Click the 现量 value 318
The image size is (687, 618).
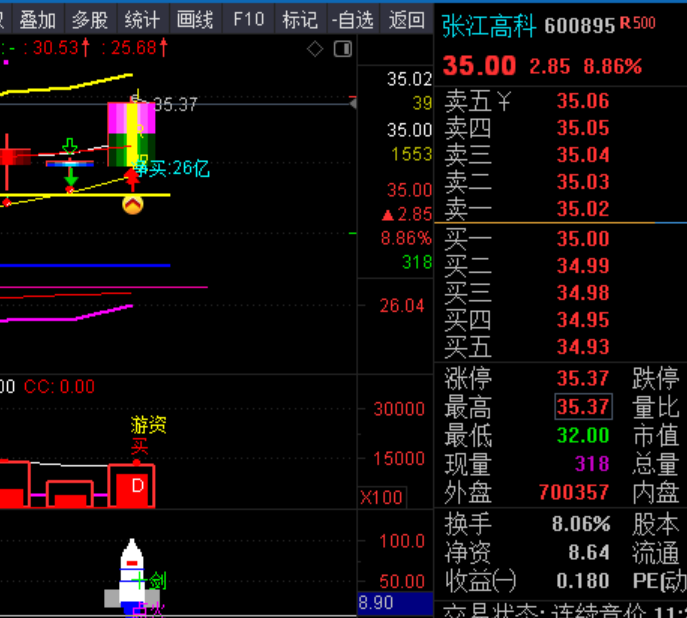click(592, 464)
